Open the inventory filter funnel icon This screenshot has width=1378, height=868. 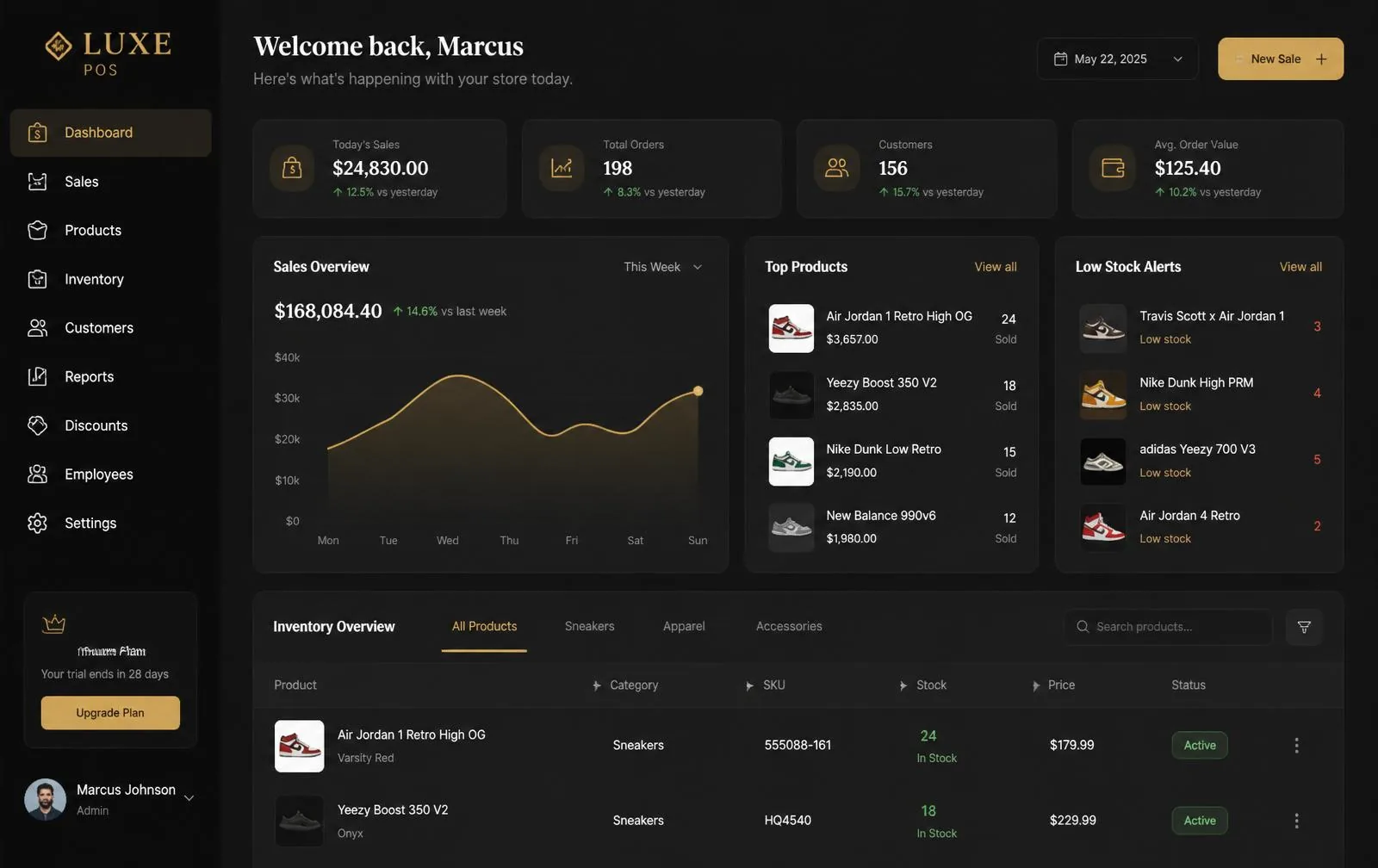[x=1304, y=627]
